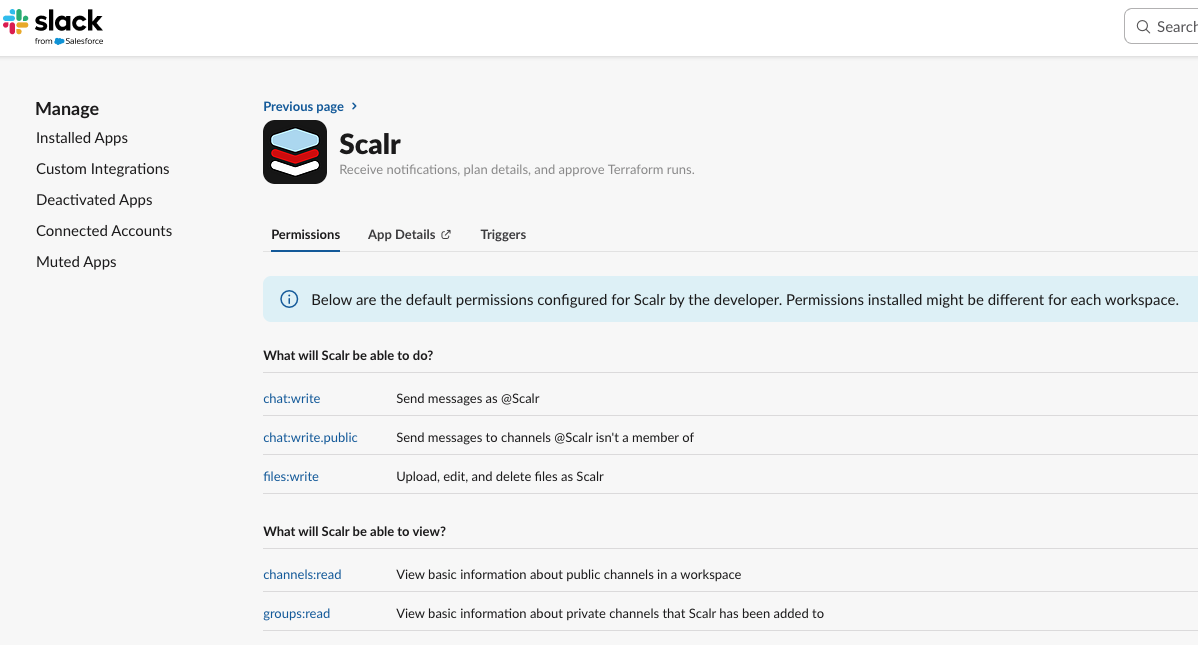Open the Scalr app icon

point(295,152)
